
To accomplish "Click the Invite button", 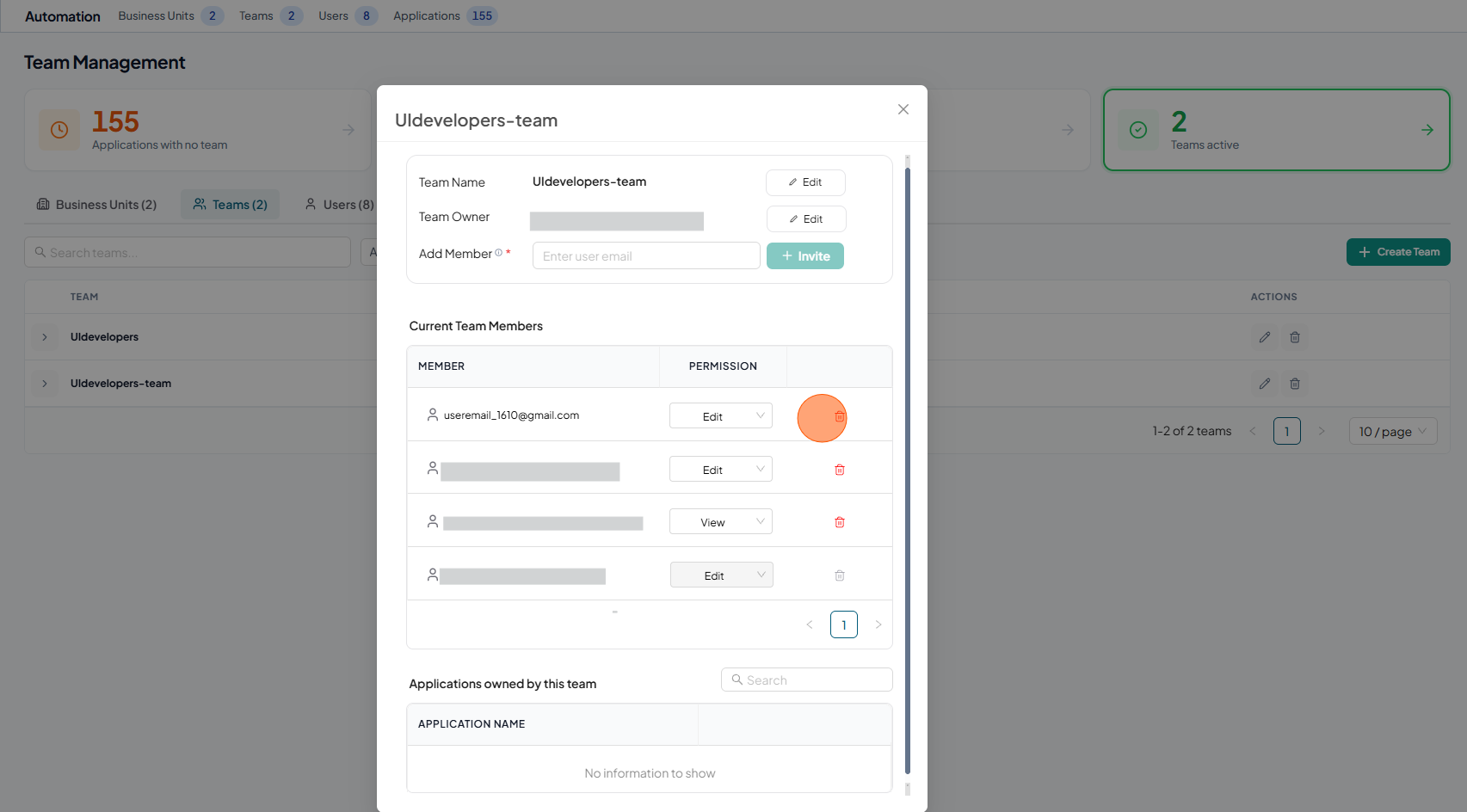I will pos(805,255).
